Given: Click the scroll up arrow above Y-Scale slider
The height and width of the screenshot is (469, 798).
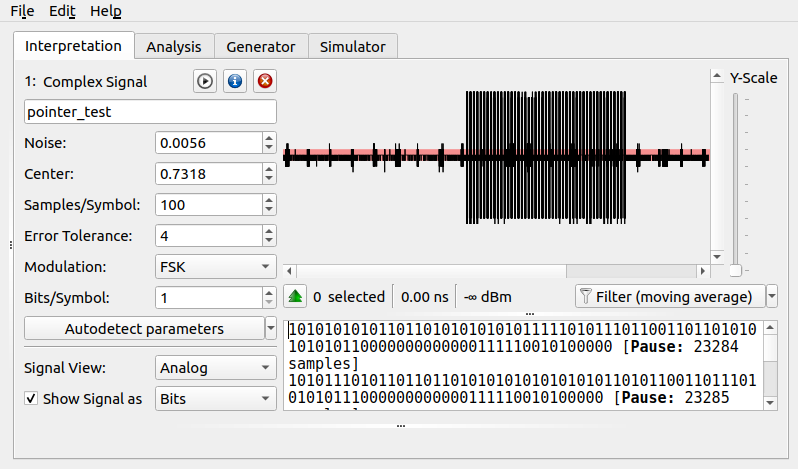Looking at the screenshot, I should [x=716, y=76].
